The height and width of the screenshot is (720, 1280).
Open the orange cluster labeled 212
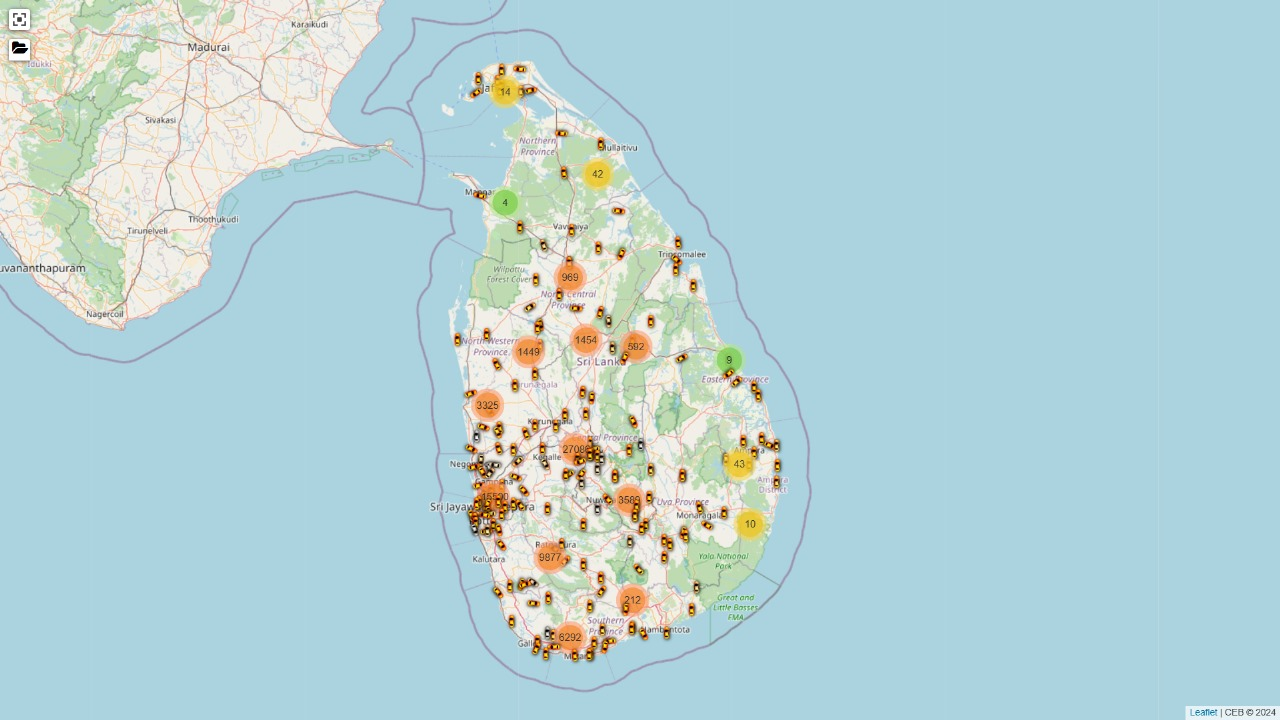[632, 601]
